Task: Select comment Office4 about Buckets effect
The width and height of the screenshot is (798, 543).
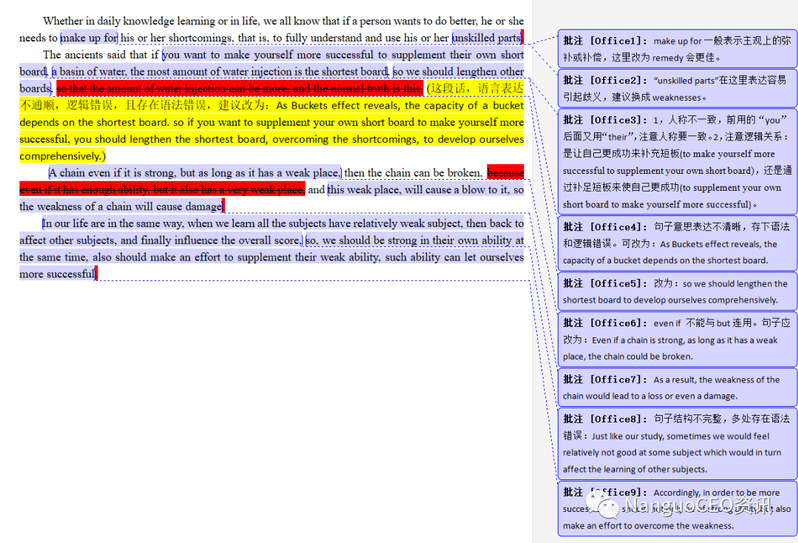Action: pos(677,243)
